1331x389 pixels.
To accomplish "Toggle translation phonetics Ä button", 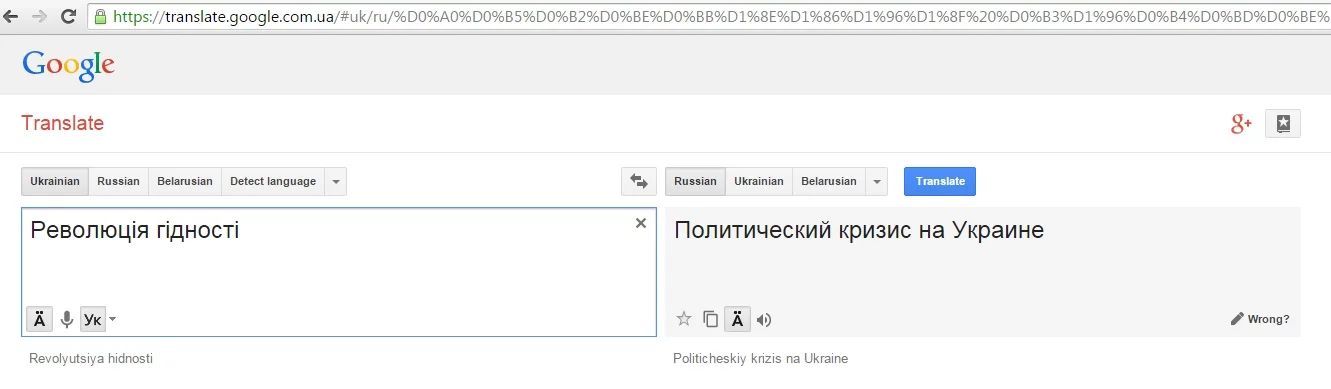I will [737, 319].
